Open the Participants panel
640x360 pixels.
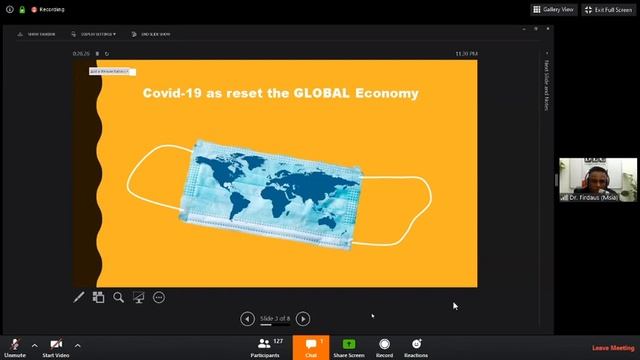266,348
